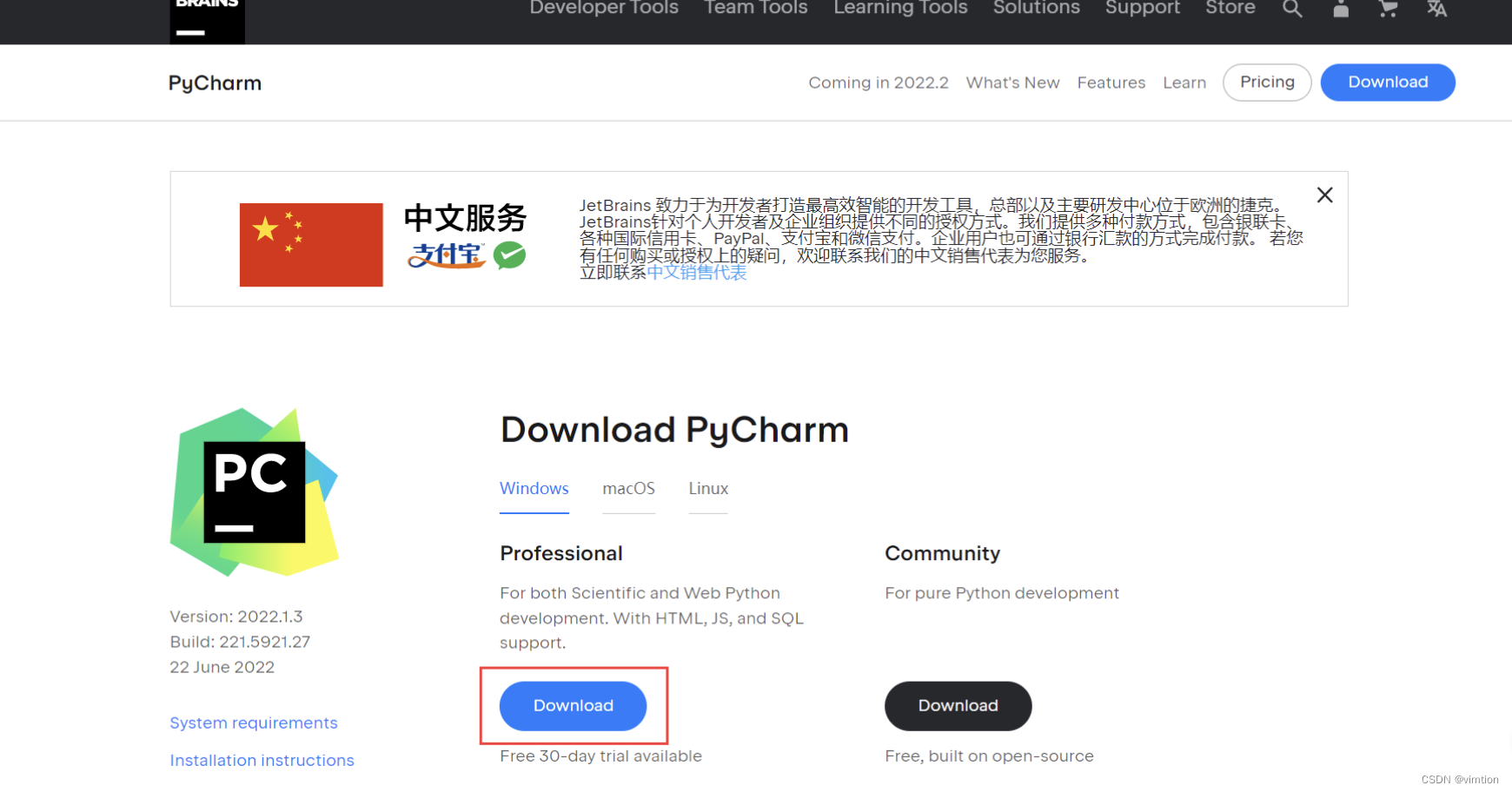
Task: Click the Version: 2022.1.3 text
Action: [236, 617]
